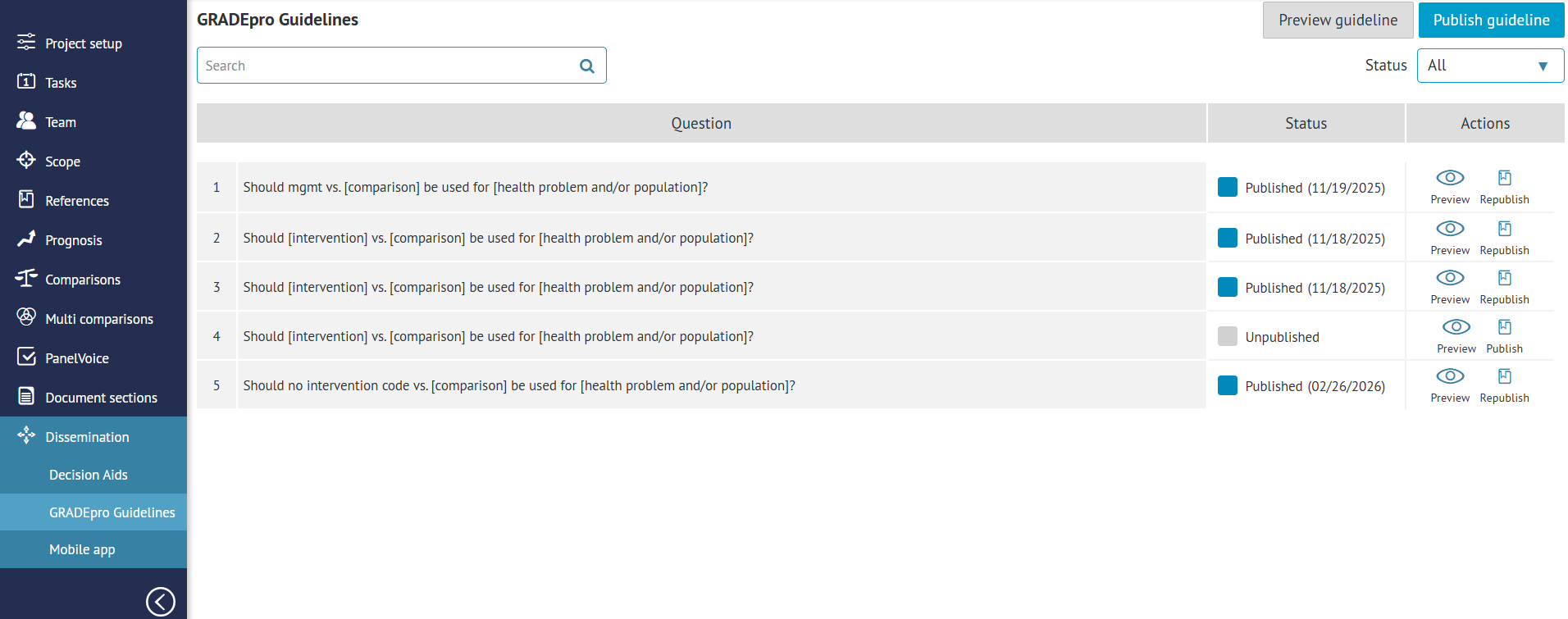1568x619 pixels.
Task: Click the search magnifier icon
Action: [586, 66]
